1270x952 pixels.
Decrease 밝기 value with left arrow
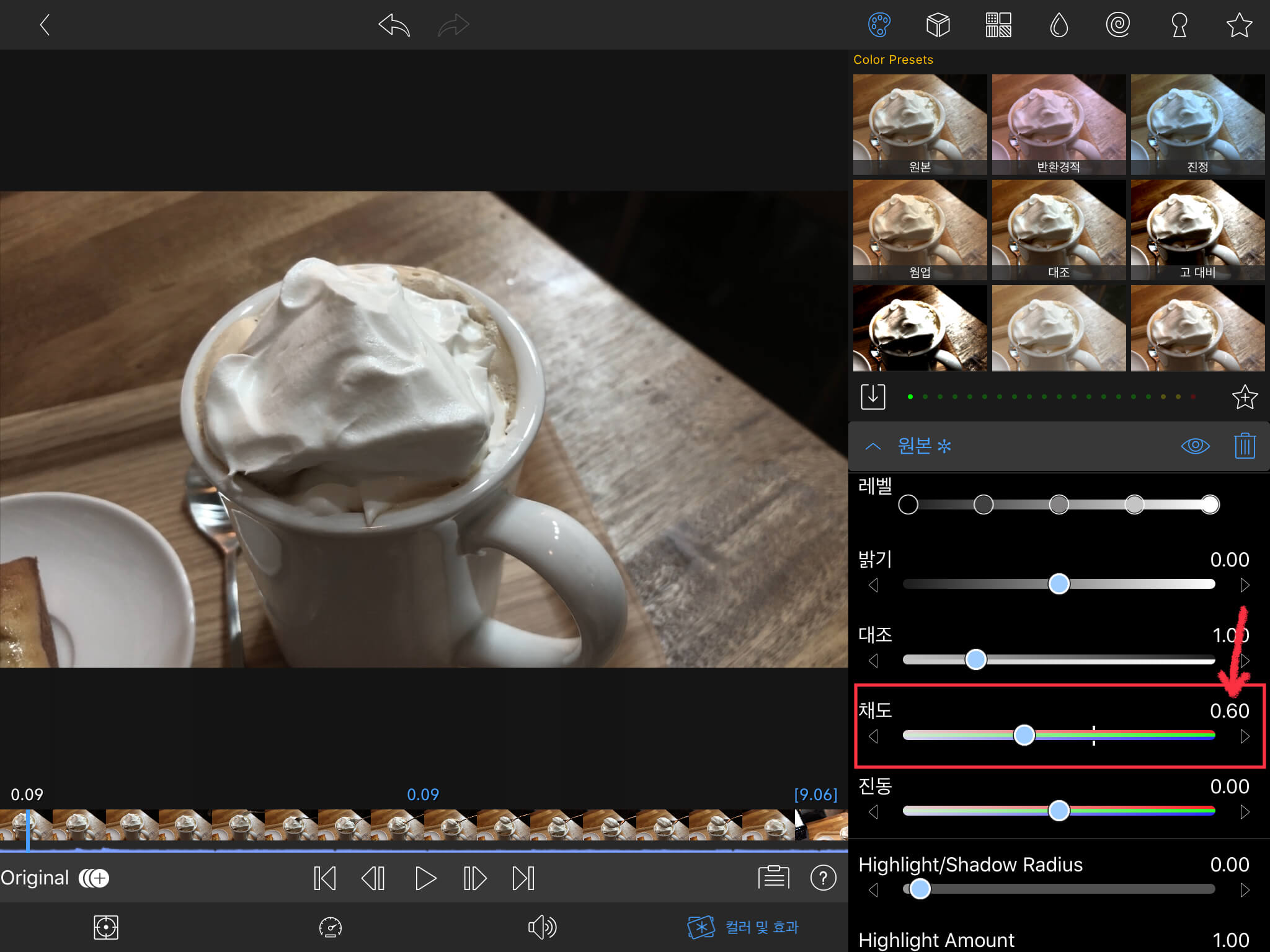point(873,585)
